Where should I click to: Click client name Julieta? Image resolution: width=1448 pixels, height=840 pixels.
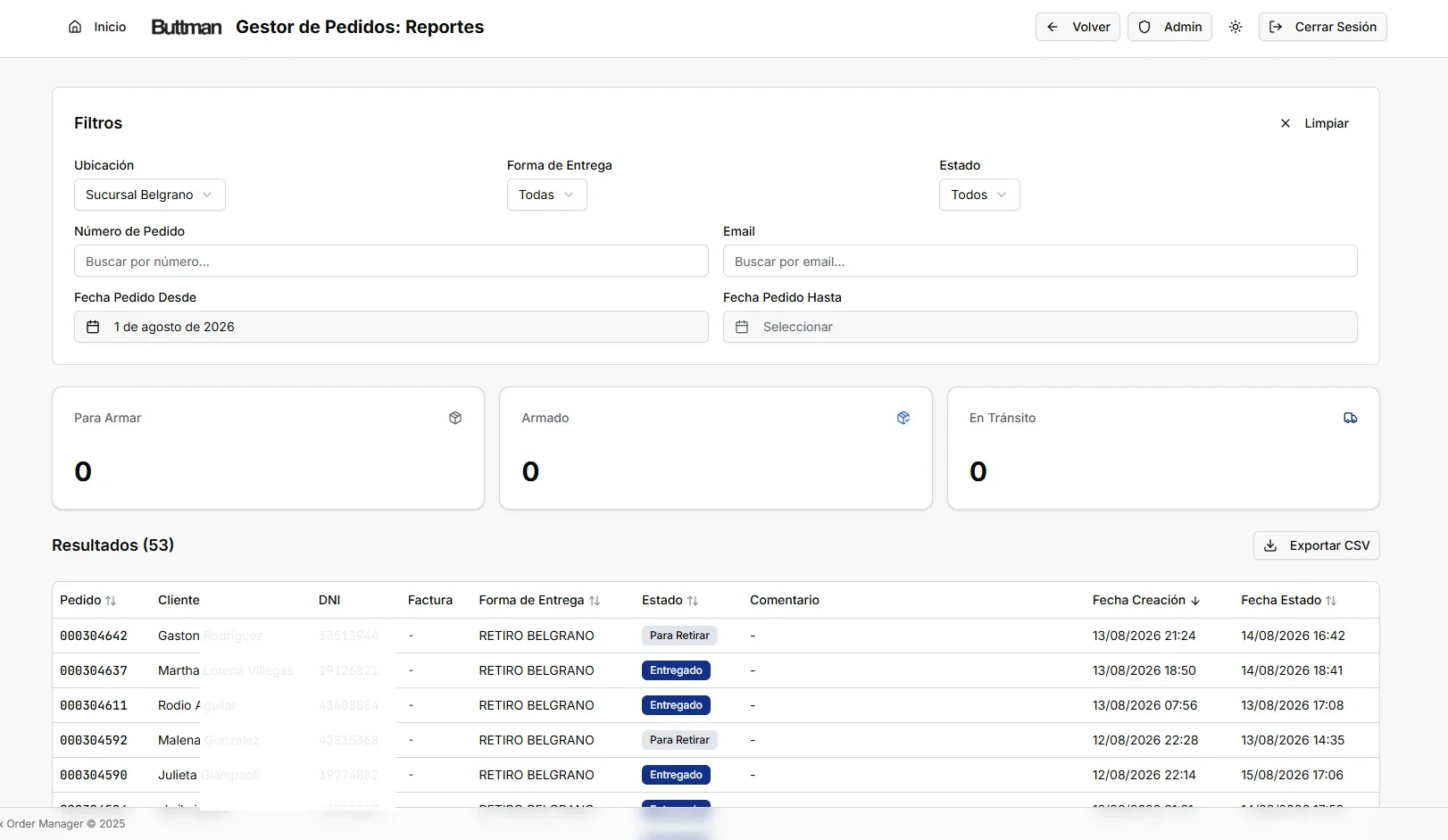tap(178, 775)
